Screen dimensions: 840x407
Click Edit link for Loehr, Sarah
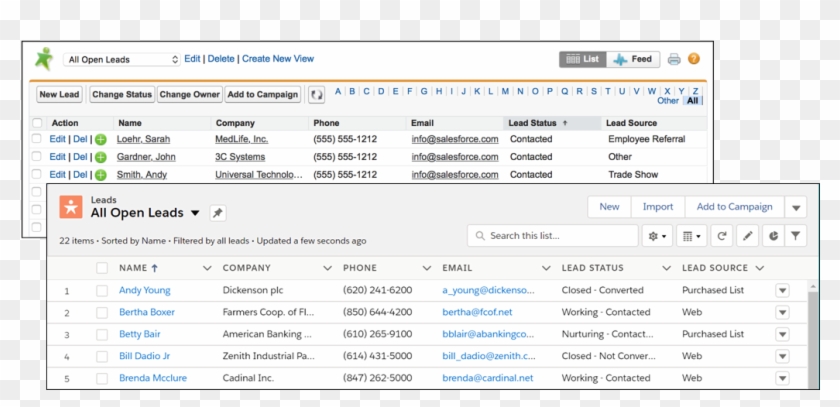click(x=57, y=139)
